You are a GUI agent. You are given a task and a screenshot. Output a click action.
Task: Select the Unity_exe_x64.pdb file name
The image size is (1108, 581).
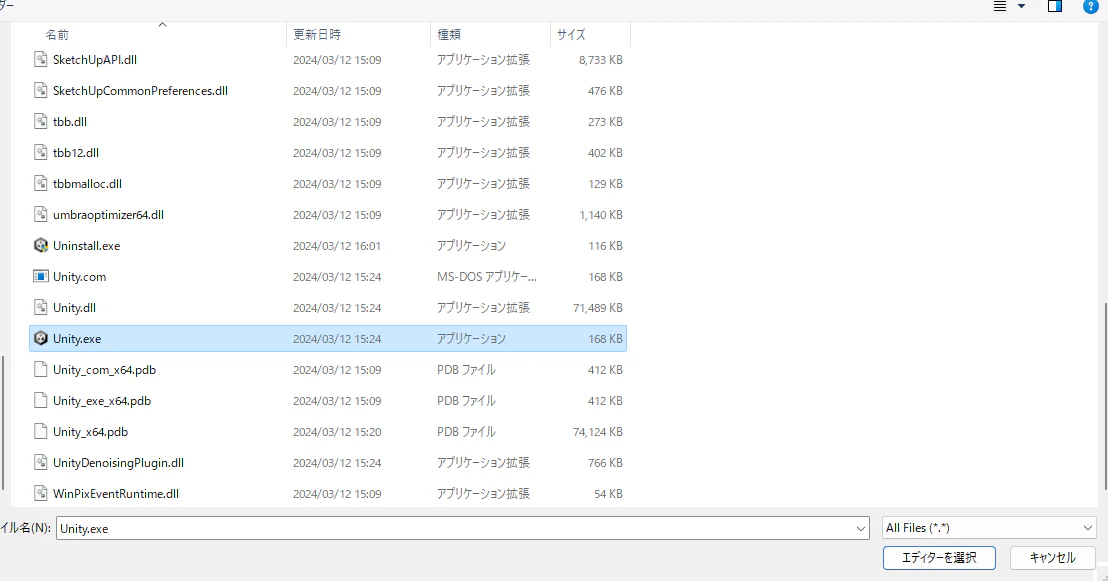[102, 401]
